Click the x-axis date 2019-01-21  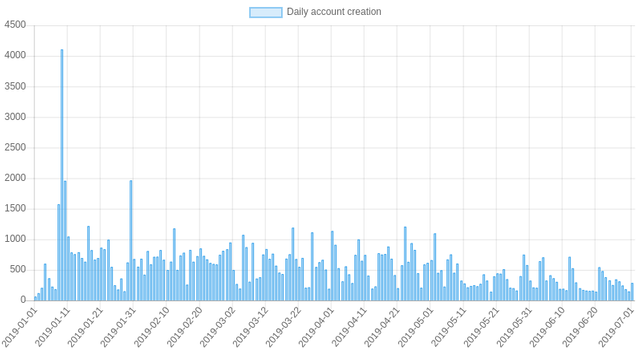[x=85, y=327]
